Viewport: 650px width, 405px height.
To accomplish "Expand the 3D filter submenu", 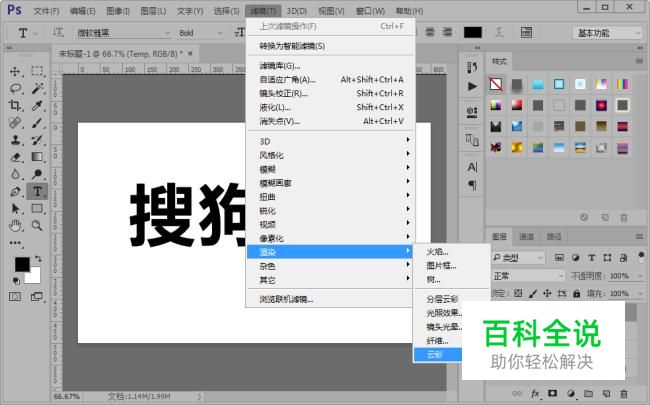I will pos(330,141).
